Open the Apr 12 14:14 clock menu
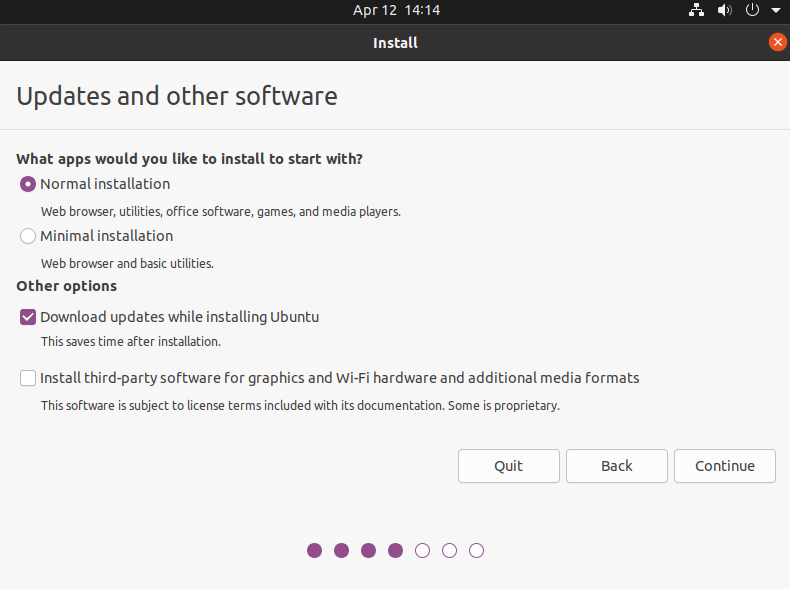Viewport: 790px width, 589px height. coord(396,10)
